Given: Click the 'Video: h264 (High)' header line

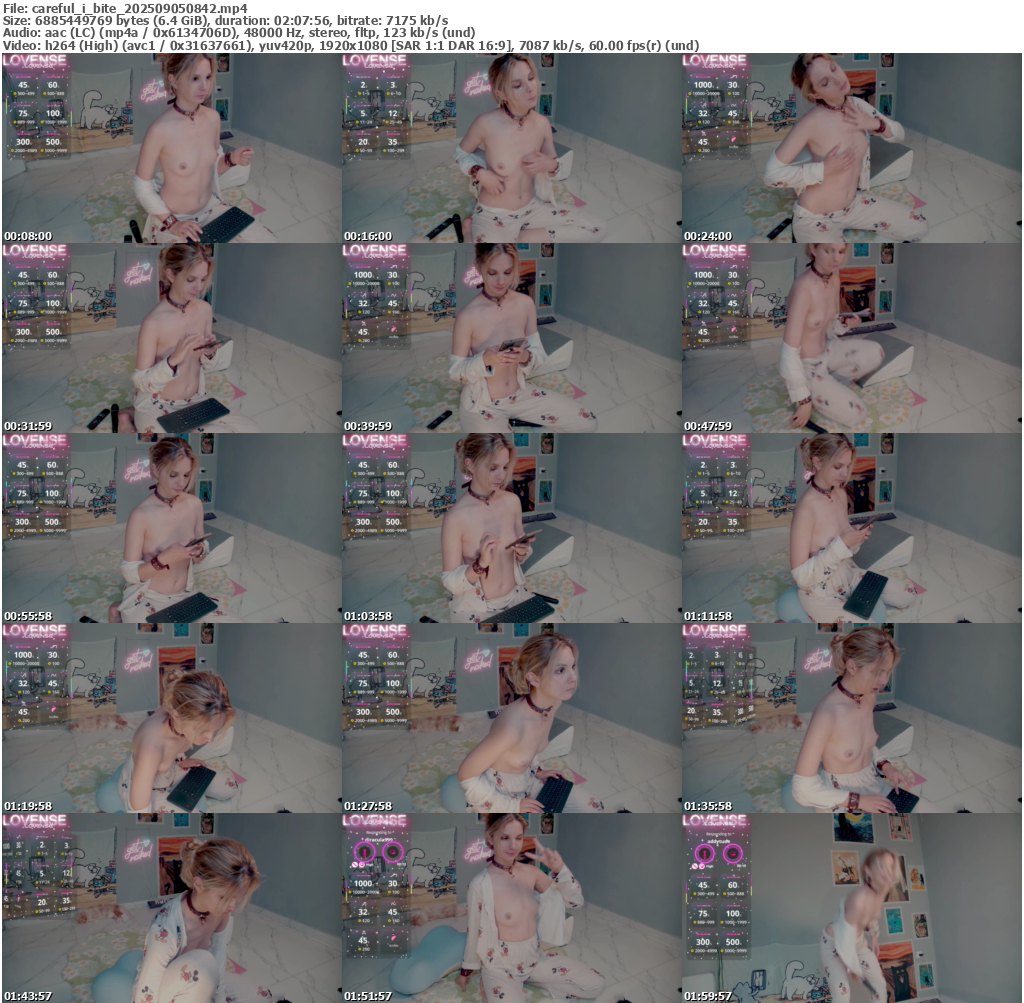Looking at the screenshot, I should coord(351,46).
